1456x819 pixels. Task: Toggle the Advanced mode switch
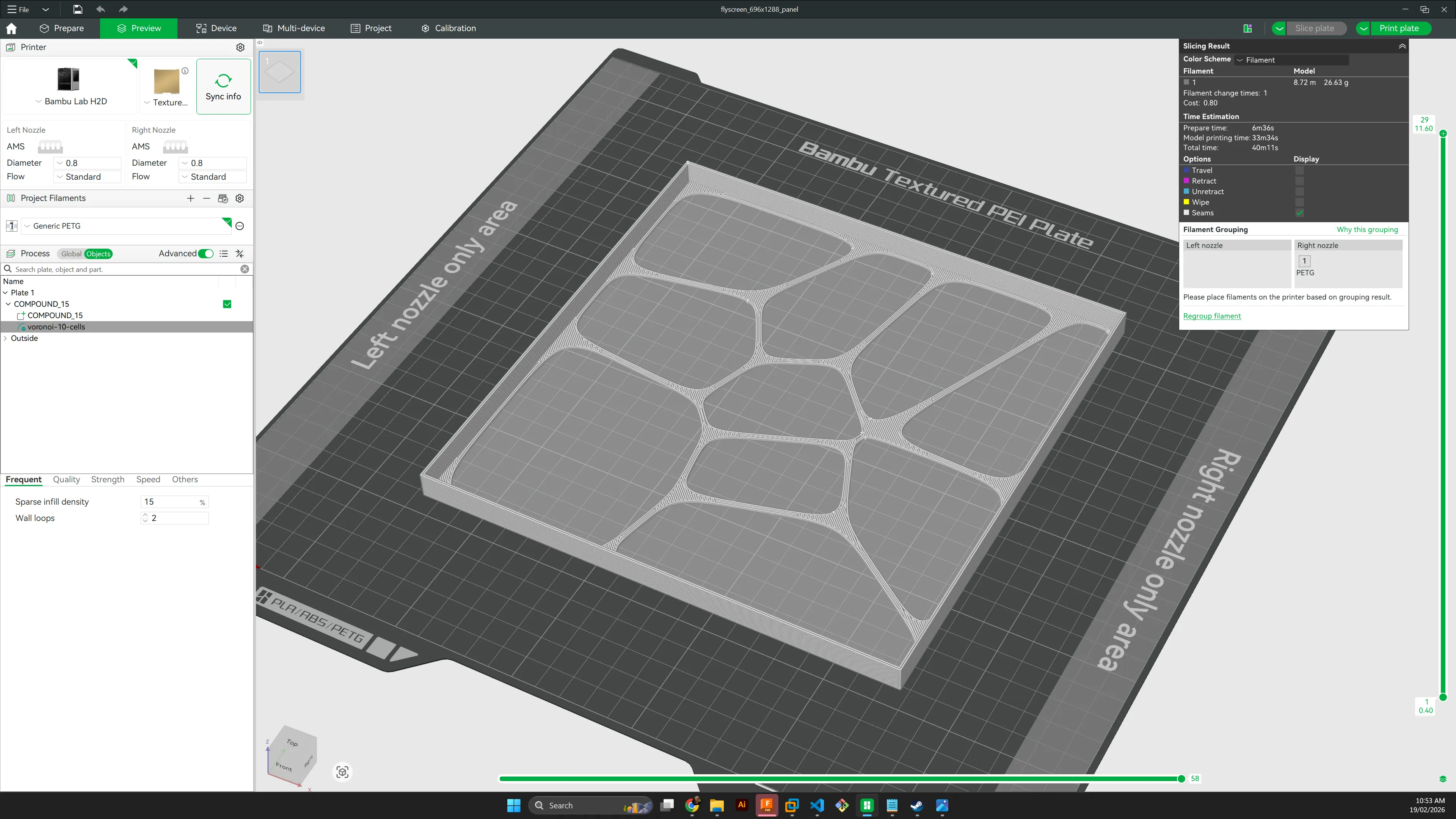(x=206, y=254)
